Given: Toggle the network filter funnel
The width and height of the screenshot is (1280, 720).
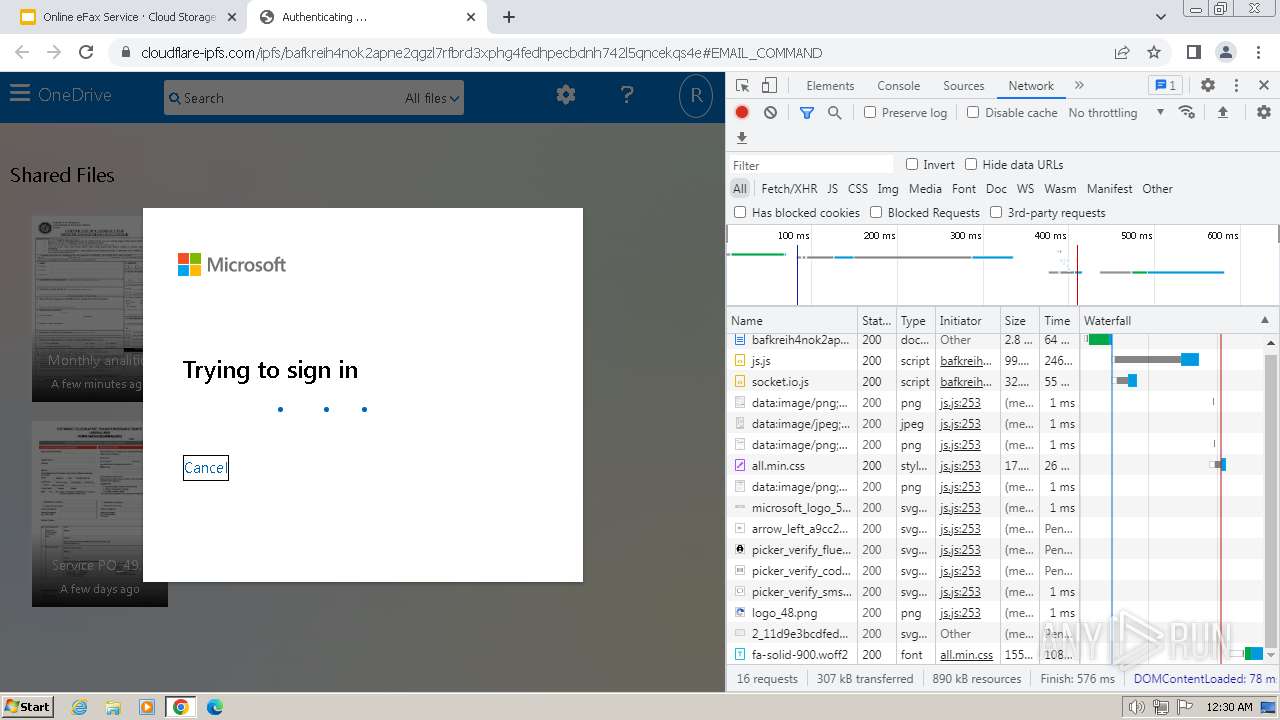Looking at the screenshot, I should (807, 113).
